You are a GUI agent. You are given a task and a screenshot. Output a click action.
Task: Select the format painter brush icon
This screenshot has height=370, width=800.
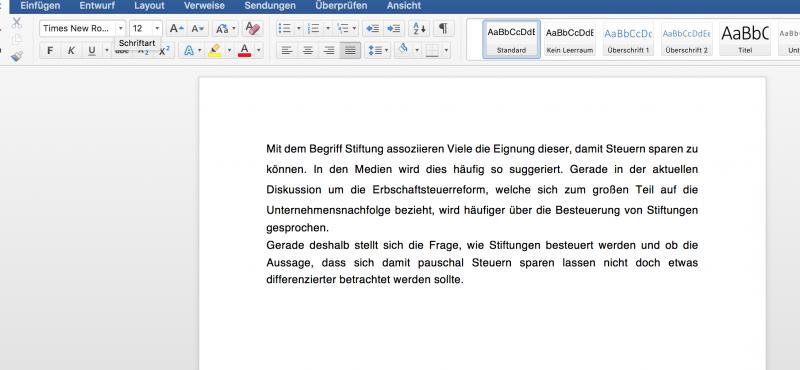point(17,56)
